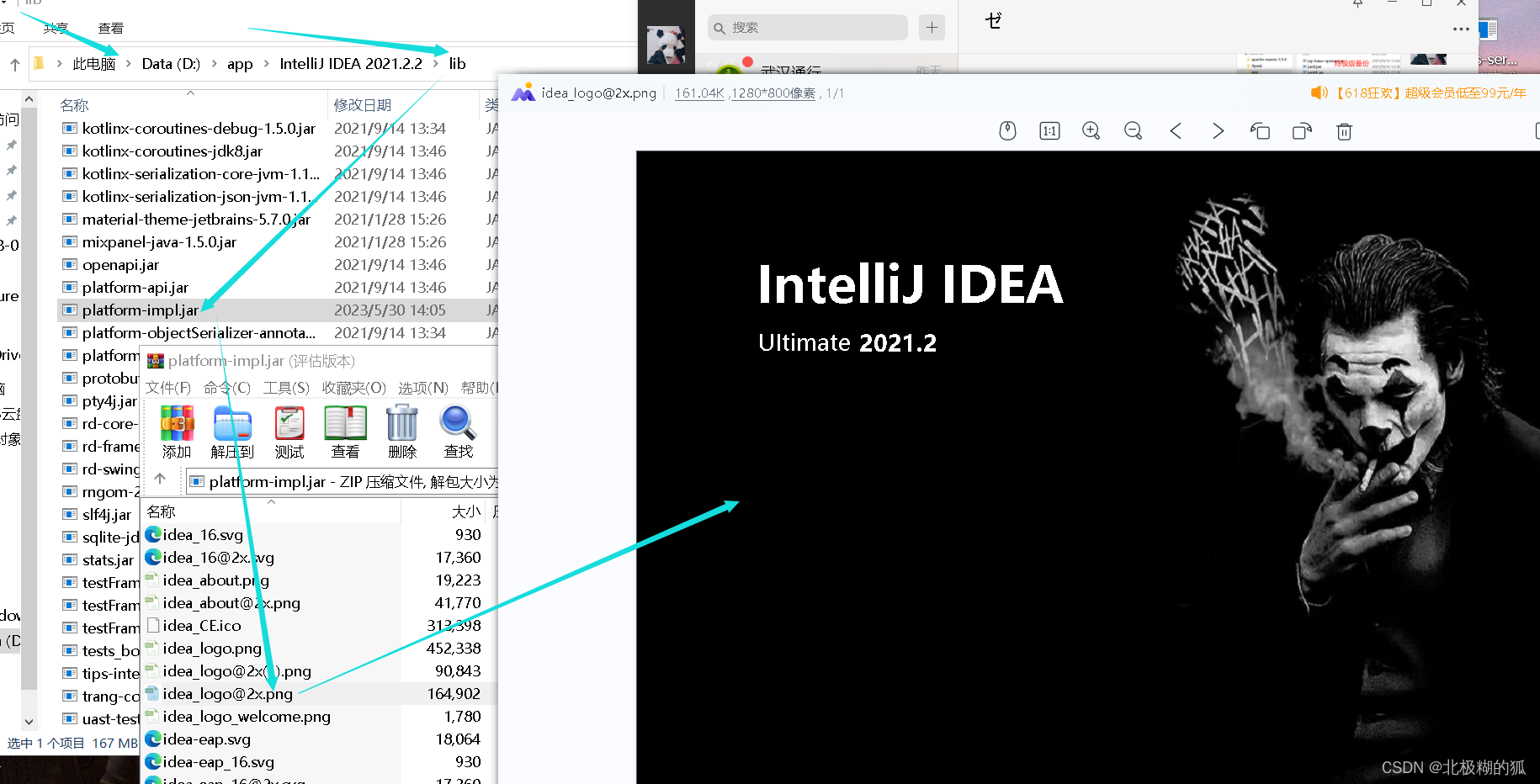Image resolution: width=1540 pixels, height=784 pixels.
Task: Click the panda avatar in chat app
Action: (x=666, y=45)
